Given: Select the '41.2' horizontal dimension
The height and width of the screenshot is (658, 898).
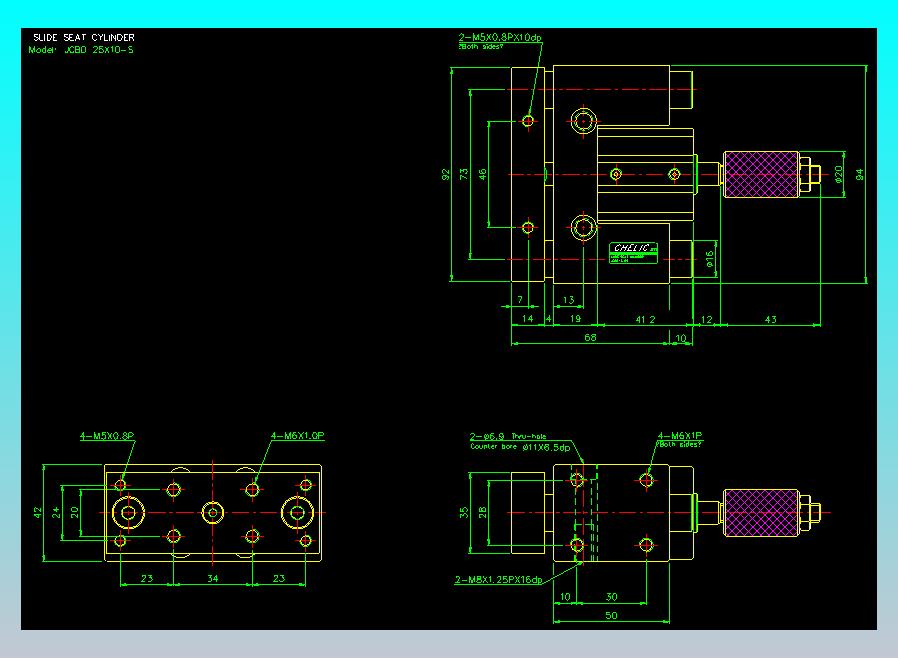Looking at the screenshot, I should pos(645,320).
